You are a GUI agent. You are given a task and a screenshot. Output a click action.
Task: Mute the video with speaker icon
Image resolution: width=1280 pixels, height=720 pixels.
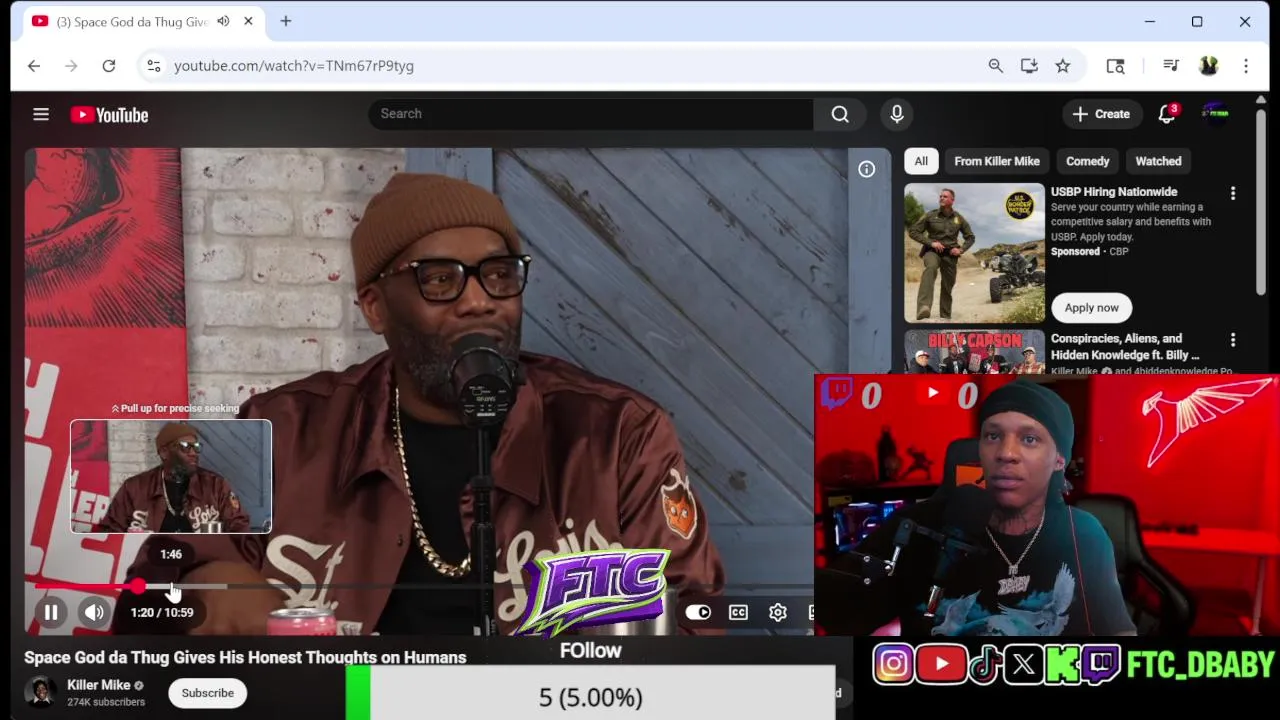(94, 612)
